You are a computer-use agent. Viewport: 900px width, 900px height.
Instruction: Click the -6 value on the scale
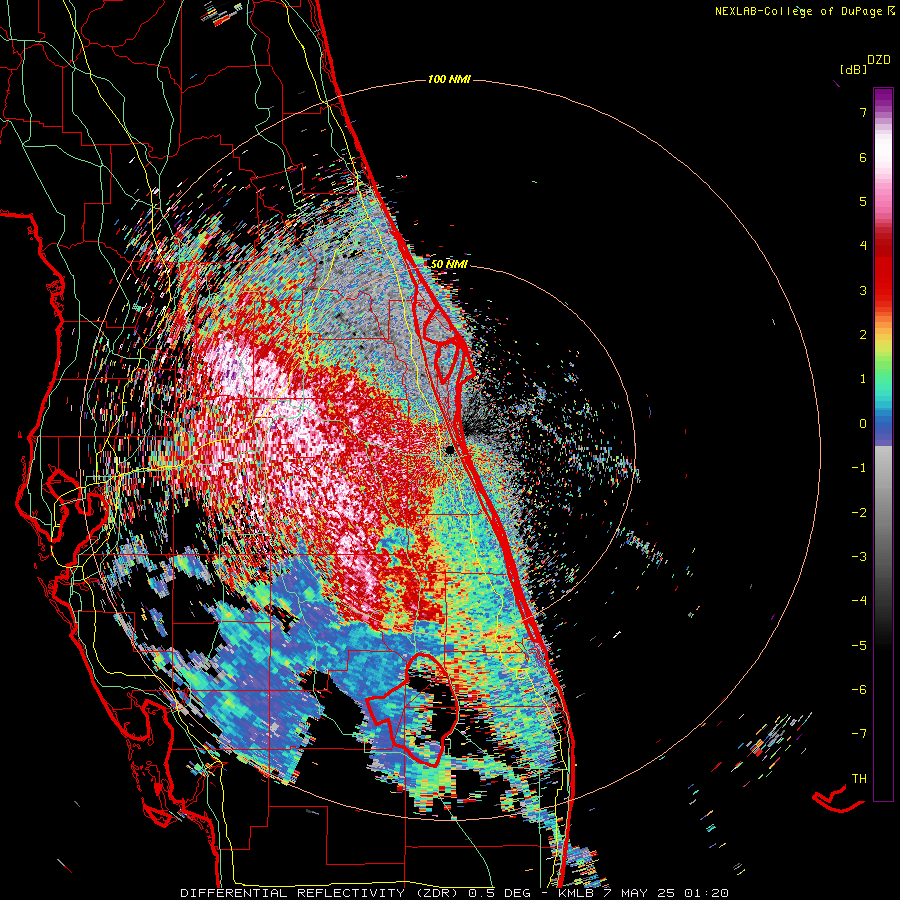tap(859, 690)
